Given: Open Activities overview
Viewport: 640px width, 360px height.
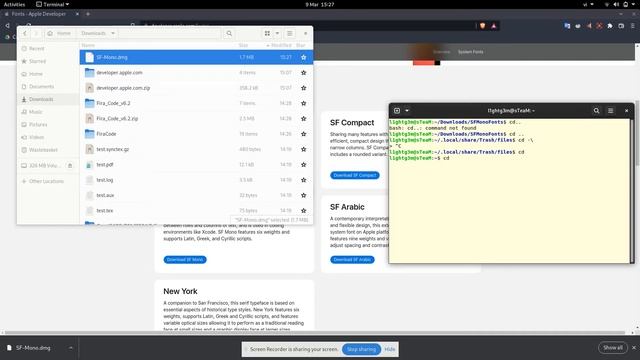Looking at the screenshot, I should click(14, 4).
